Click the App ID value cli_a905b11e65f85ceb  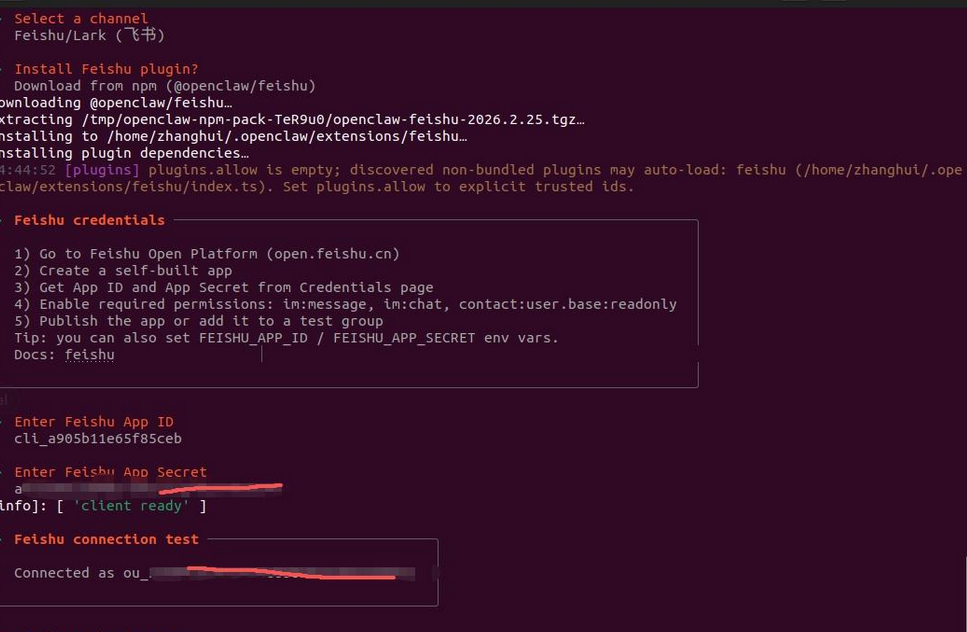tap(98, 438)
